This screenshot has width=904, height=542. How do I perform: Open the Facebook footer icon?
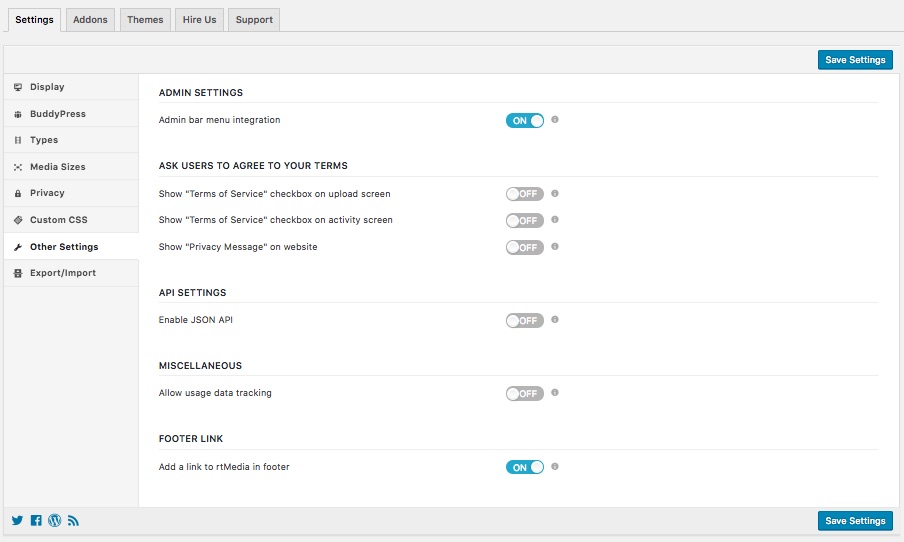(36, 520)
